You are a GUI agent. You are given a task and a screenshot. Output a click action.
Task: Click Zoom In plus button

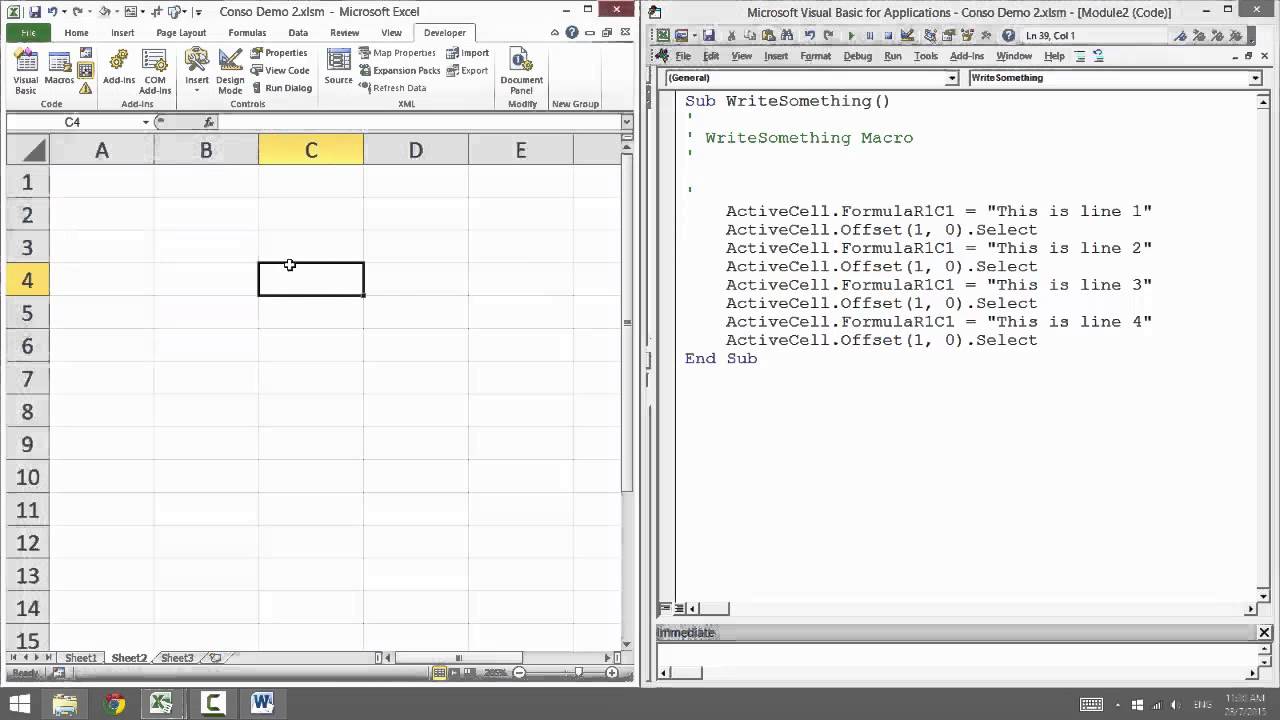pos(612,673)
